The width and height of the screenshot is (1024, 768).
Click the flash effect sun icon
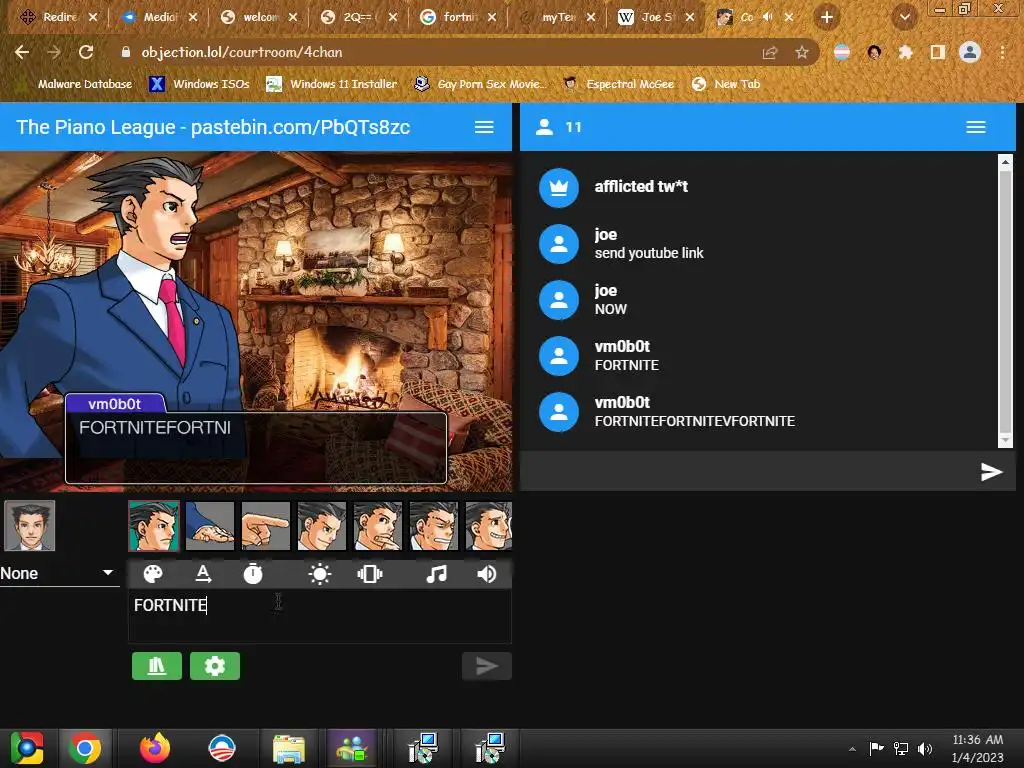[319, 574]
